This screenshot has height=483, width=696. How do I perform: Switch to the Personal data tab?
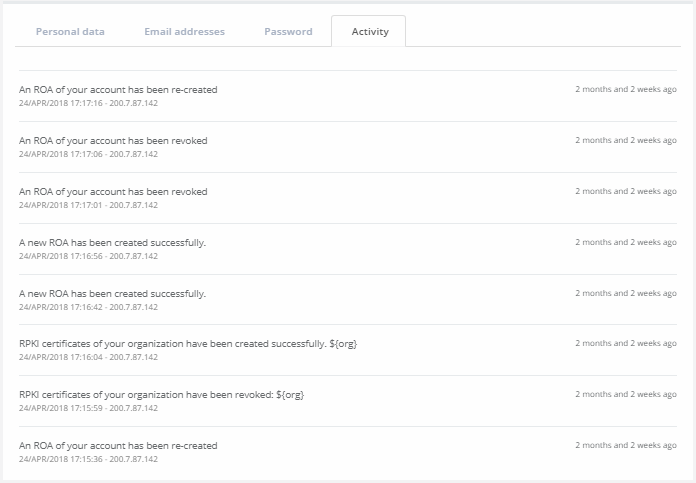[x=70, y=31]
